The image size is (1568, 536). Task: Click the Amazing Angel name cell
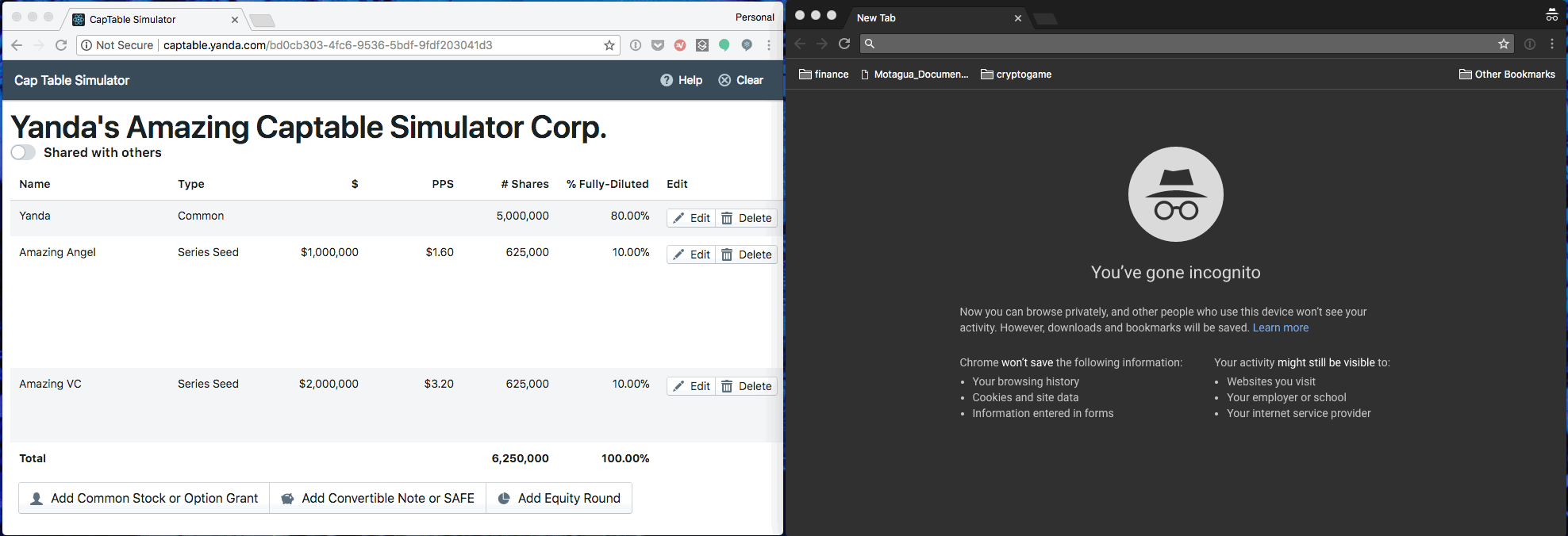57,252
